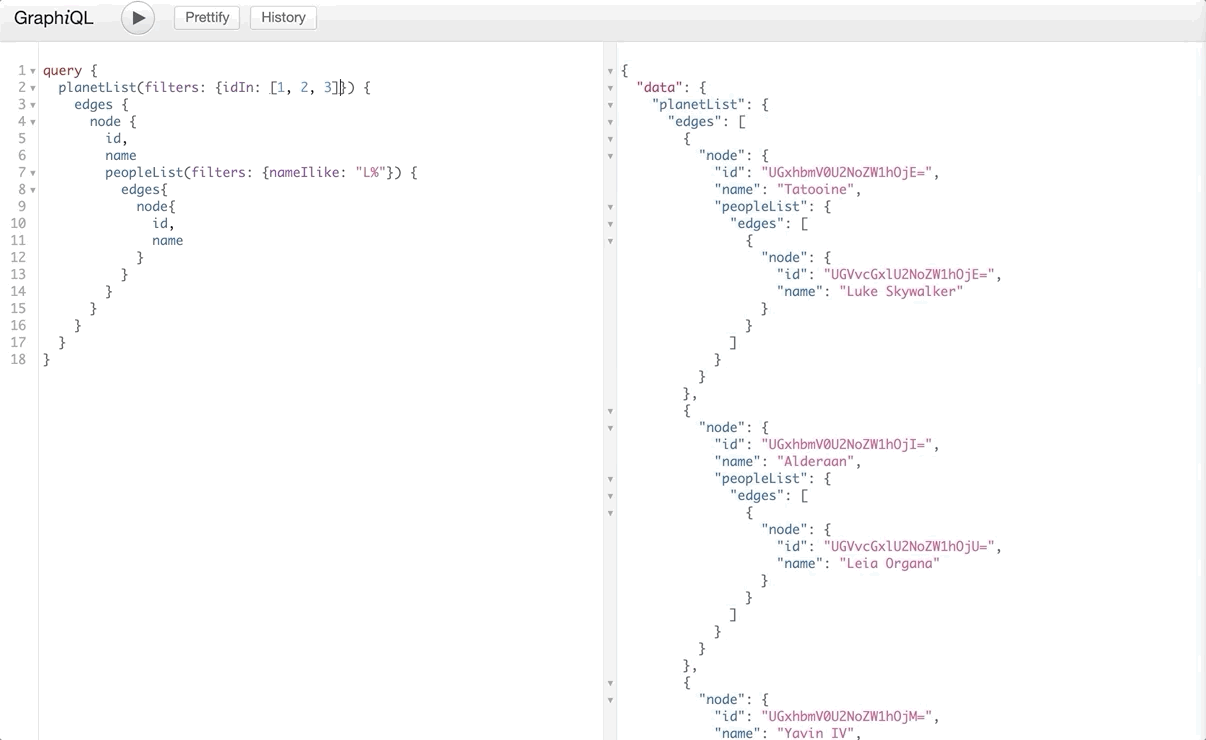Collapse the response node containing Yavin IV
Viewport: 1206px width, 740px height.
click(610, 700)
